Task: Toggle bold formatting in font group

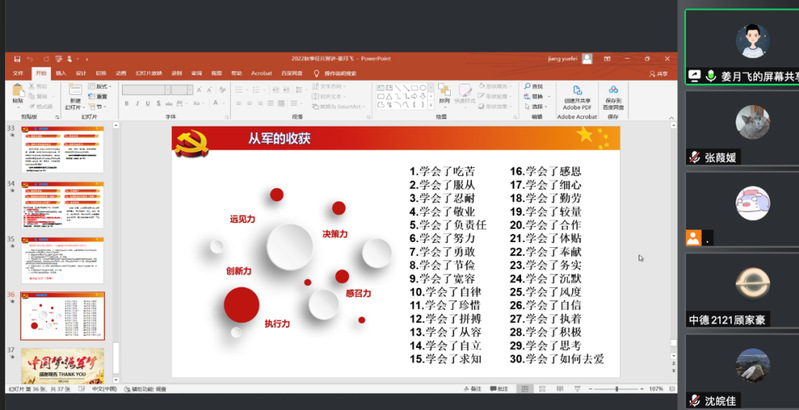Action: (x=128, y=103)
